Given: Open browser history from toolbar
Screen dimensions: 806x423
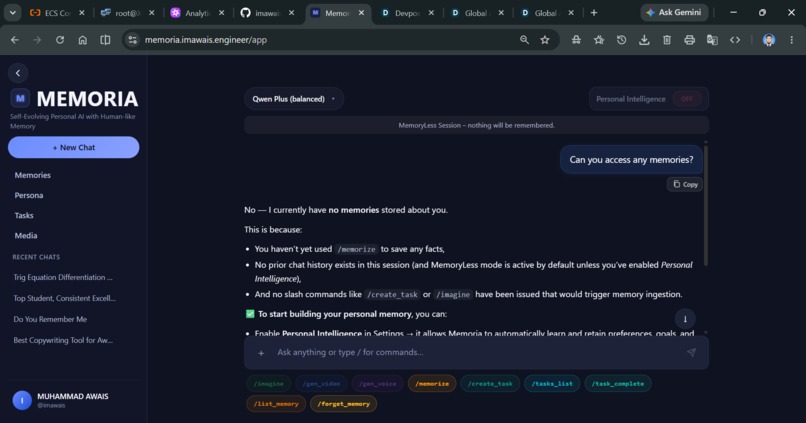Looking at the screenshot, I should (x=621, y=40).
